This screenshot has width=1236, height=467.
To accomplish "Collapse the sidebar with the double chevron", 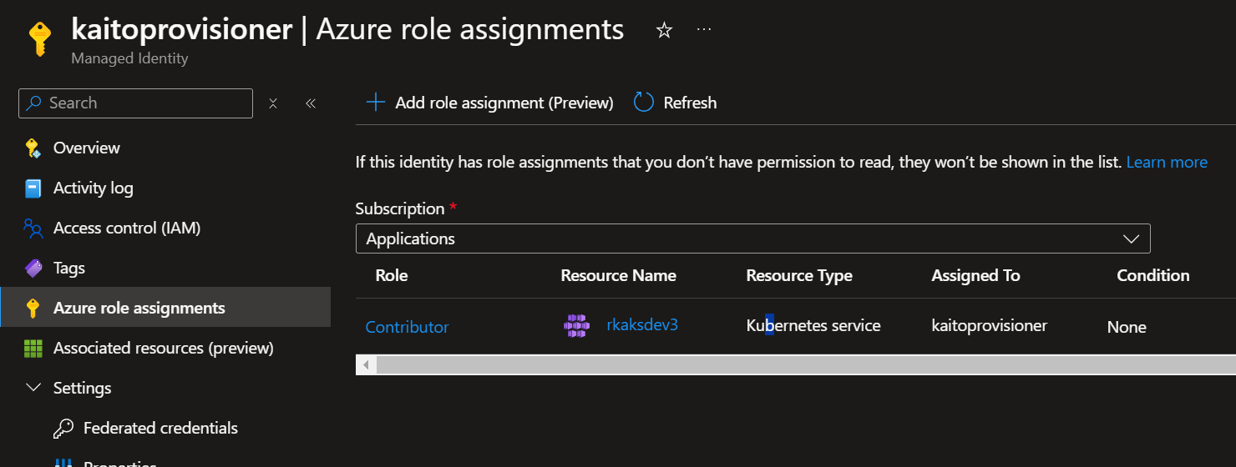I will [x=310, y=103].
